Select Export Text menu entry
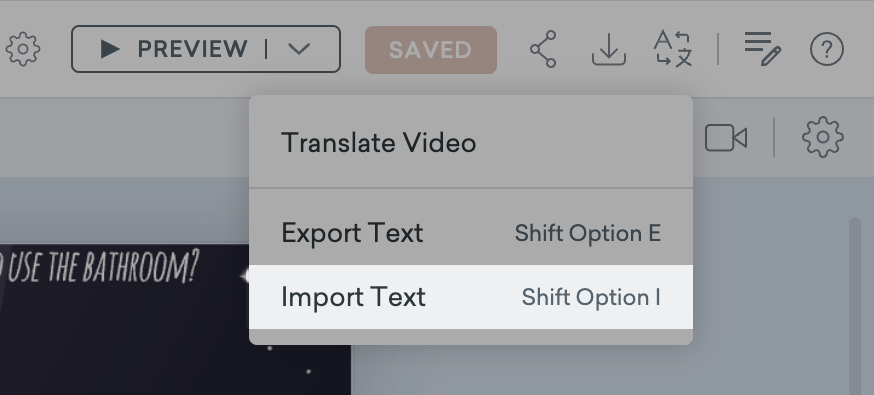Image resolution: width=874 pixels, height=395 pixels. click(x=471, y=233)
